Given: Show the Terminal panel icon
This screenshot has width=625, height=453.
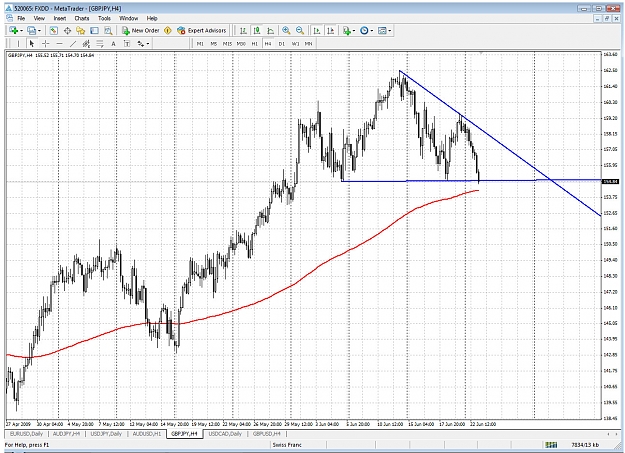Looking at the screenshot, I should (94, 30).
